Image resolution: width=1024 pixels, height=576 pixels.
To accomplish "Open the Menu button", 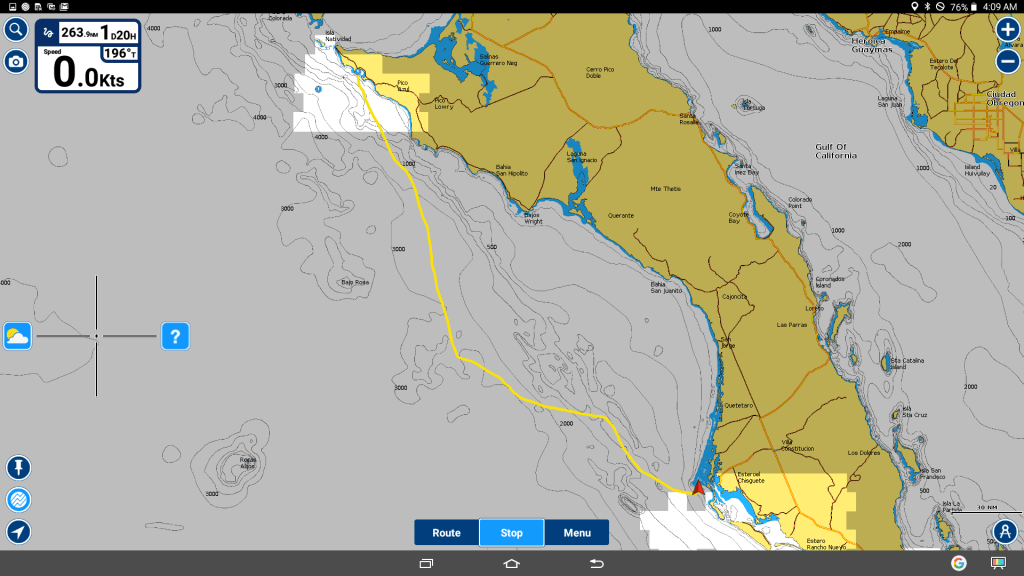I will [x=577, y=533].
